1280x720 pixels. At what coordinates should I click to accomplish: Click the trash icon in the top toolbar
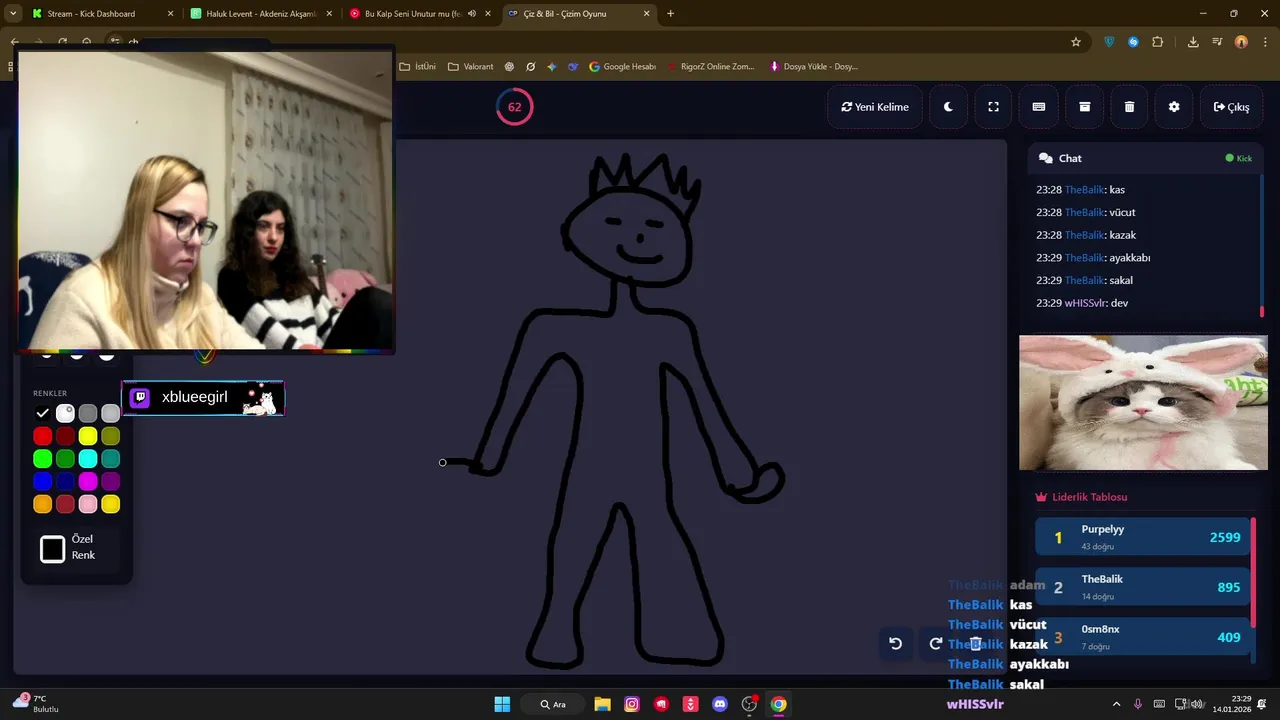1129,107
